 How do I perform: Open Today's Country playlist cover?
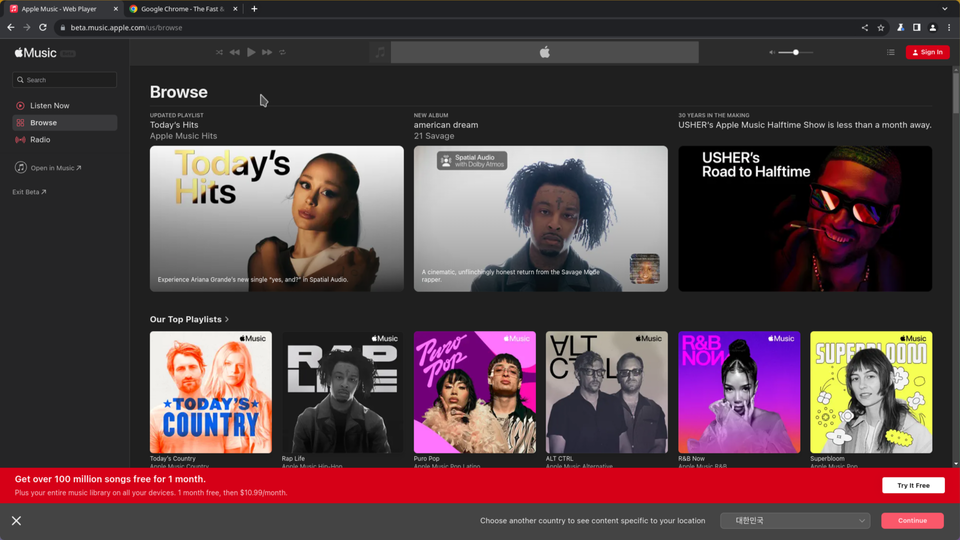211,392
